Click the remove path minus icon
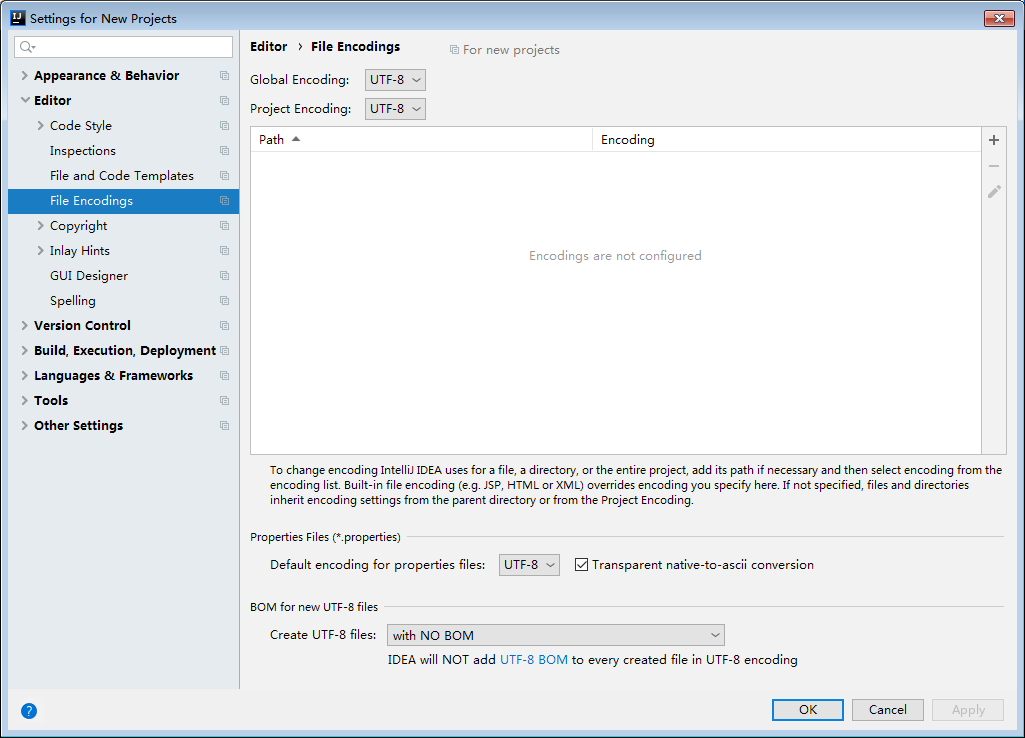 click(994, 166)
